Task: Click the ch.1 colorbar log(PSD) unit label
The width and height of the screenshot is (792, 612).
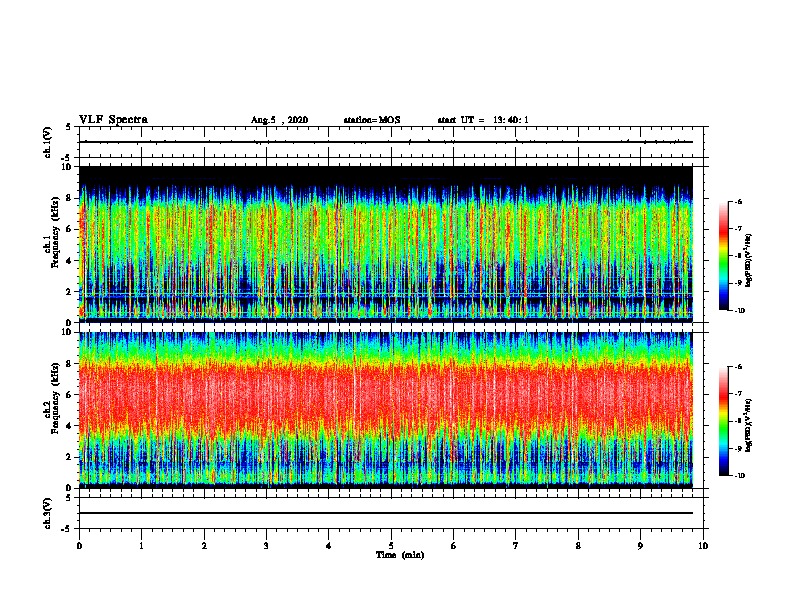Action: 749,261
